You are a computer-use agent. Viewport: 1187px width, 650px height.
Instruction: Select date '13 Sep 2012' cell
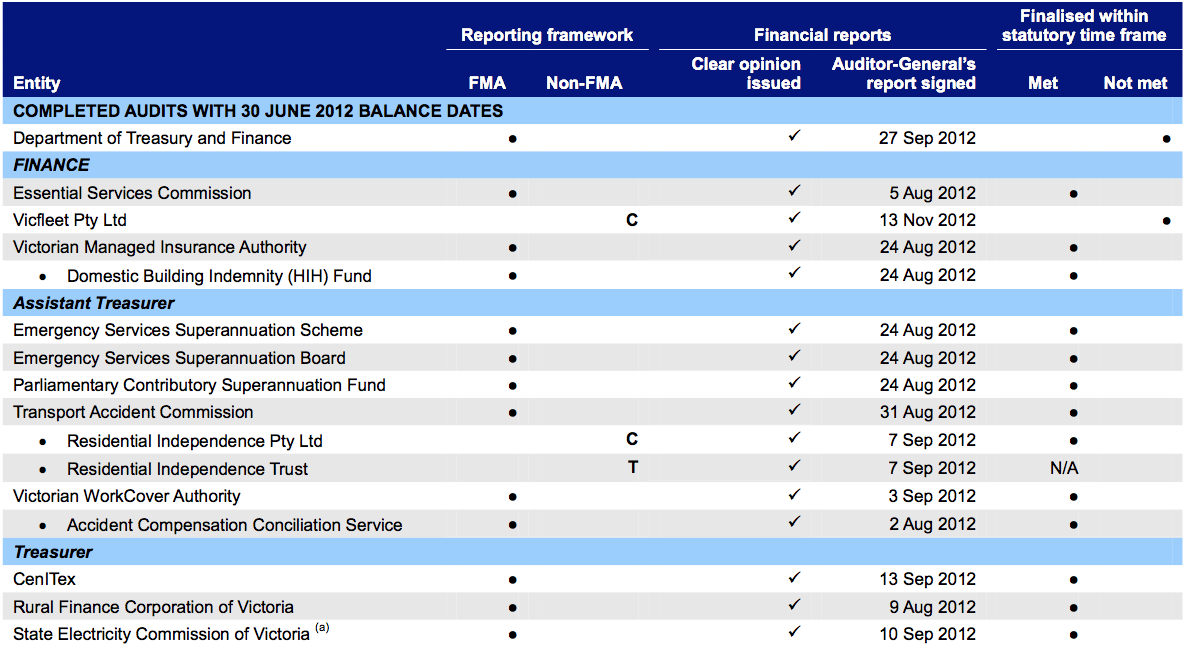[x=927, y=580]
